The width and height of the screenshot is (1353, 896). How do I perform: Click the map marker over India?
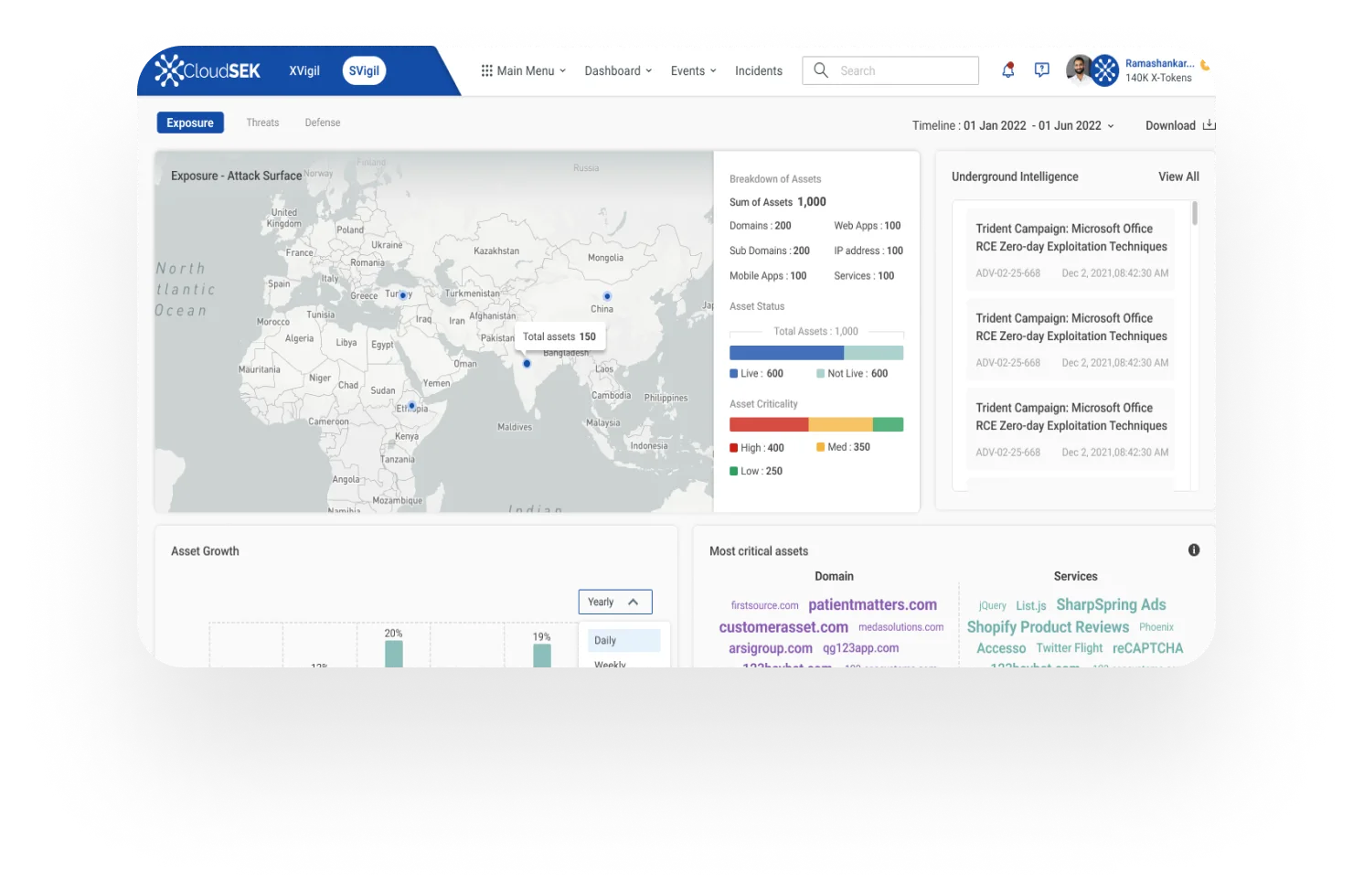pos(527,364)
